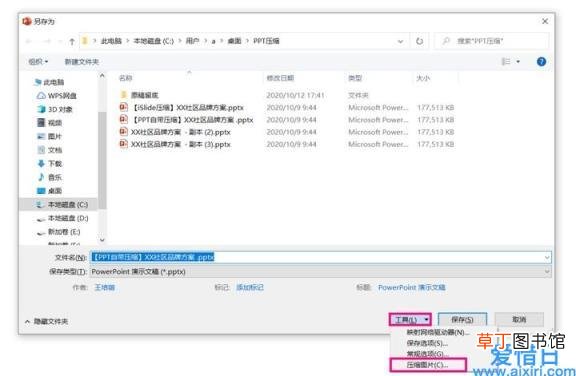Select 【PPT自带压缩】XX社区品牌方案 .pptx file
Image resolution: width=576 pixels, height=376 pixels.
pos(192,120)
